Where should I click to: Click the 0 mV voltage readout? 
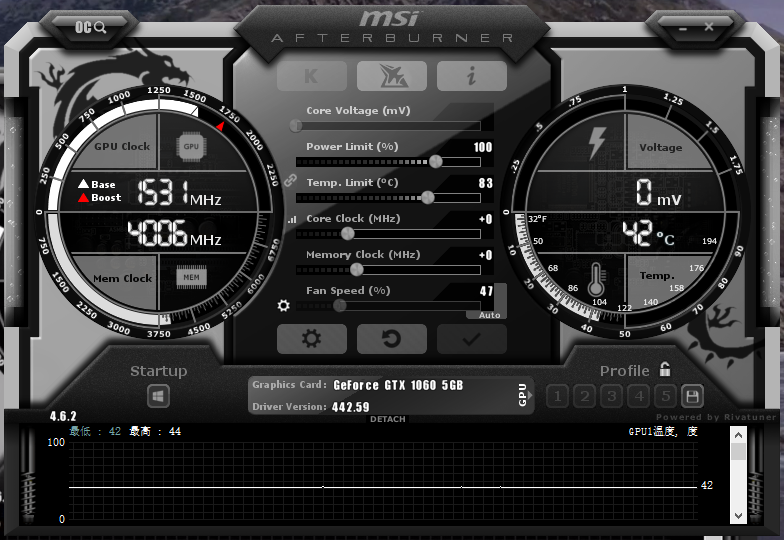(658, 193)
